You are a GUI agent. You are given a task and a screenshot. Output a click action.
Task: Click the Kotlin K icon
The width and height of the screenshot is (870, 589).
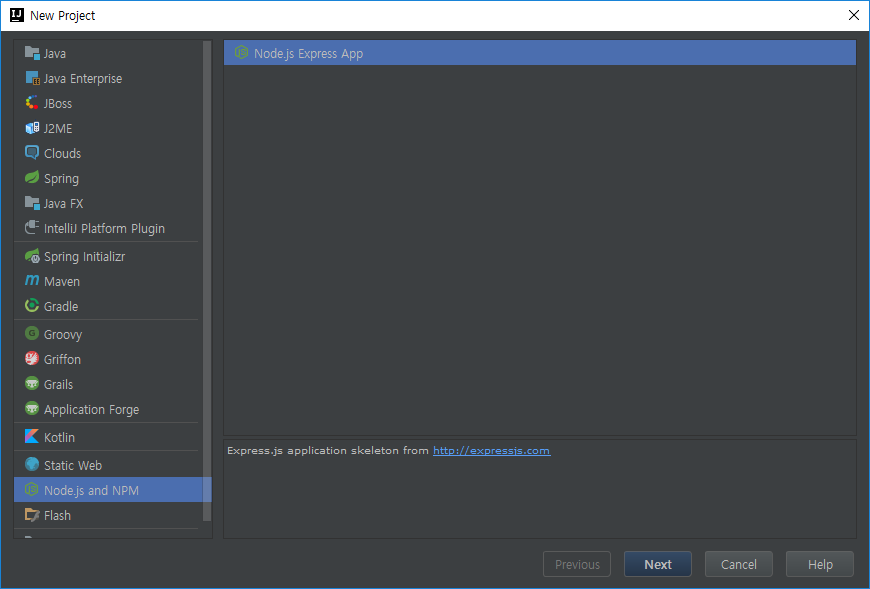pyautogui.click(x=32, y=436)
